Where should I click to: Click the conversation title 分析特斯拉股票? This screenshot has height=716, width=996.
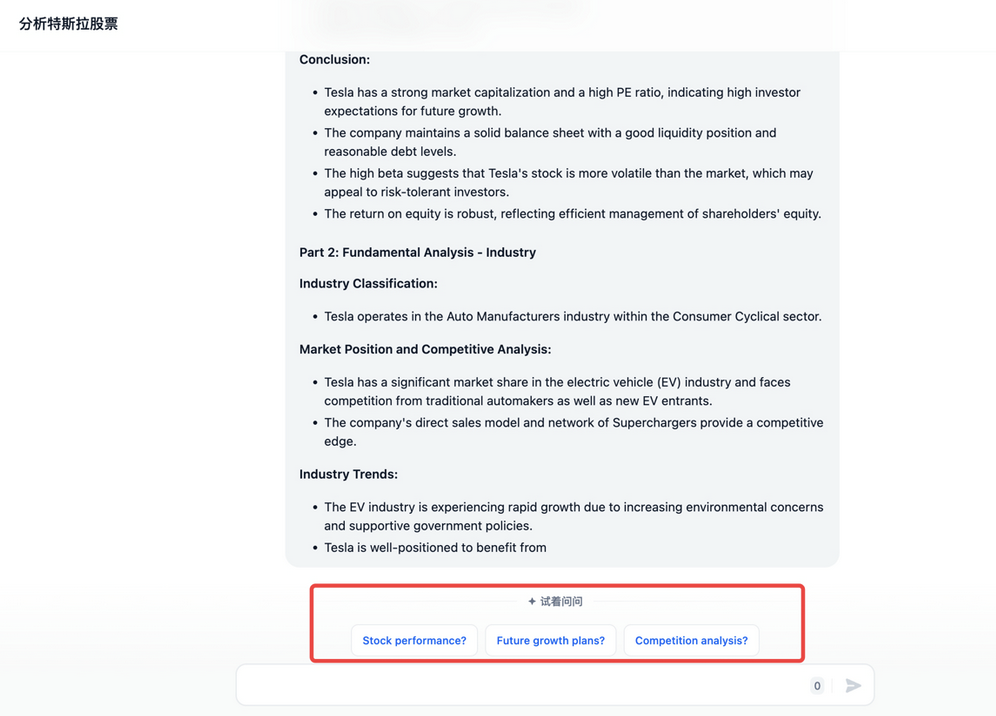coord(68,24)
